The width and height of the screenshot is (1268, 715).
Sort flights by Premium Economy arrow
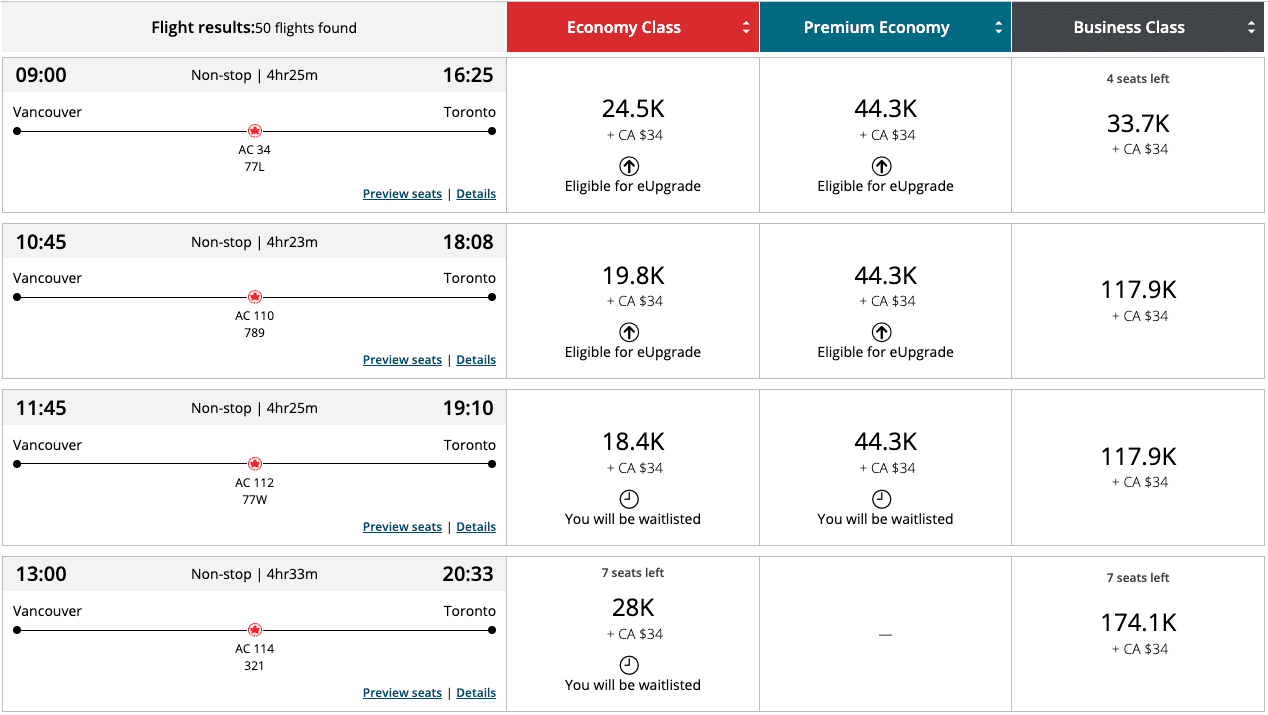(998, 28)
